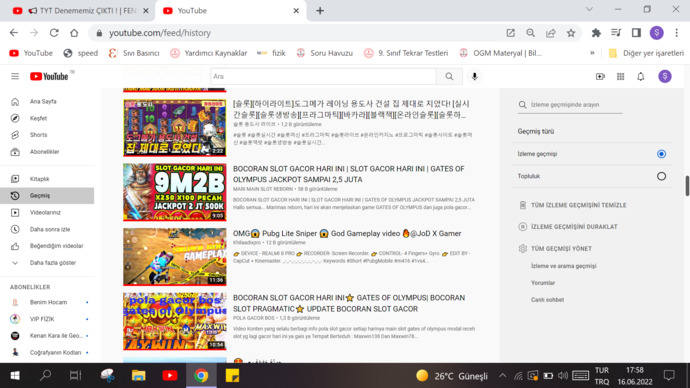
Task: Open the YouTube hamburger guide menu
Action: tap(15, 77)
